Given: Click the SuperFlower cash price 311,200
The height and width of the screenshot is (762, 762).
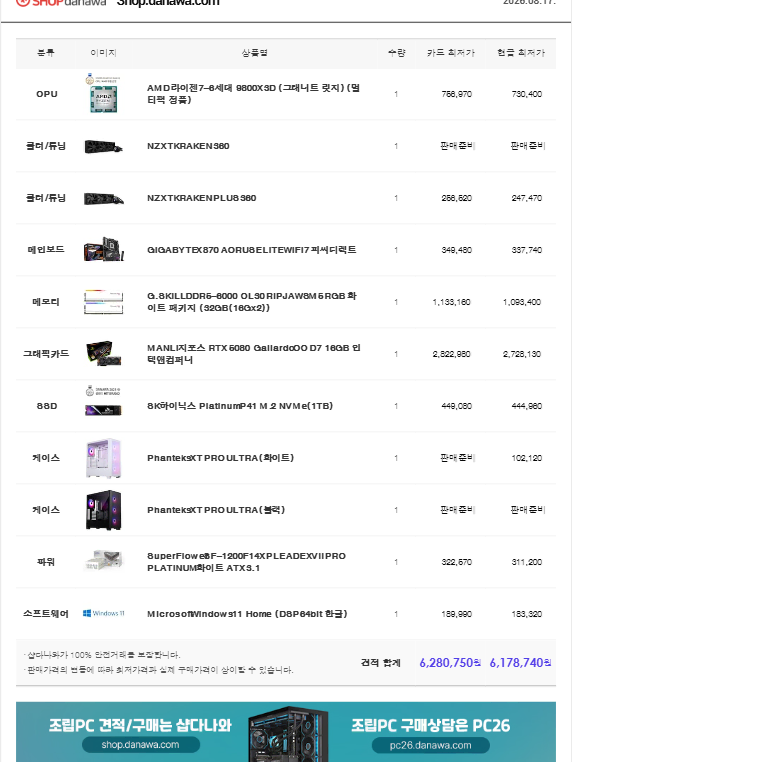Looking at the screenshot, I should 527,562.
